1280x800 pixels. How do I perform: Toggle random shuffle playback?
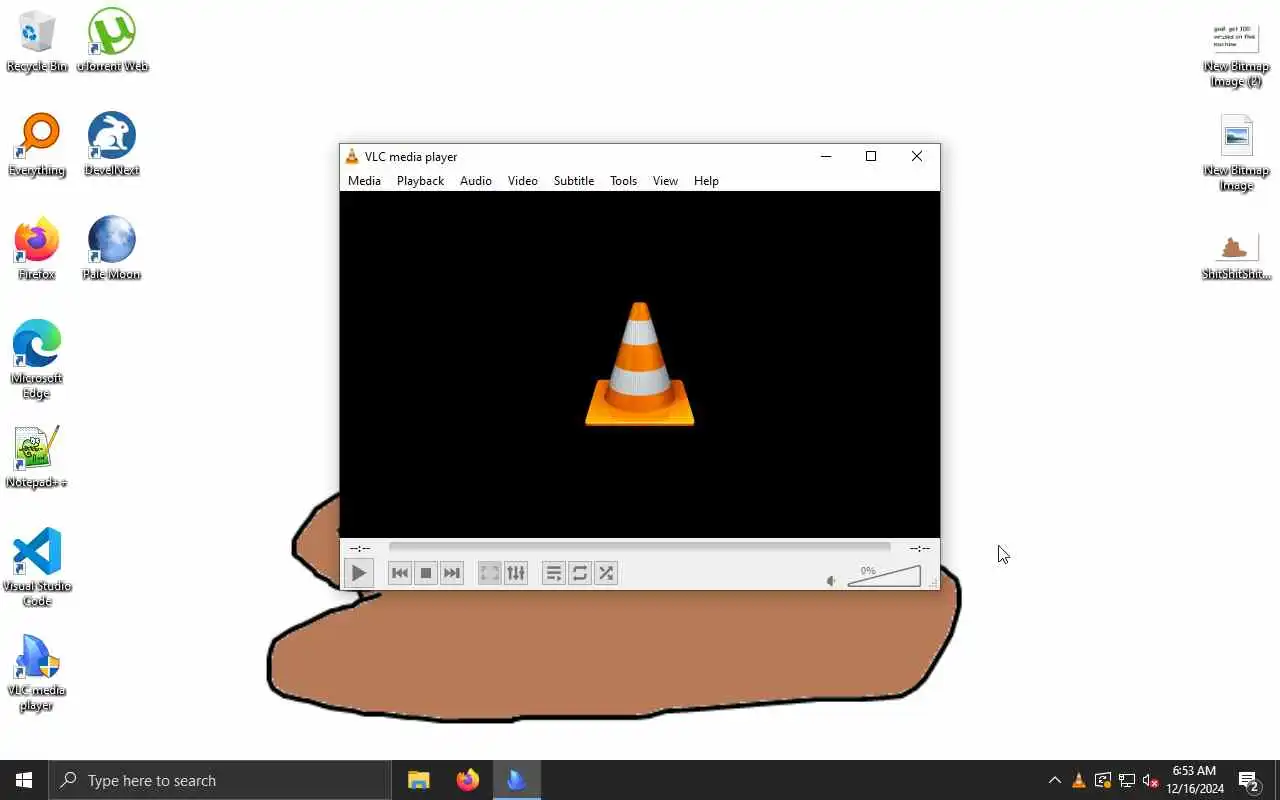(606, 573)
